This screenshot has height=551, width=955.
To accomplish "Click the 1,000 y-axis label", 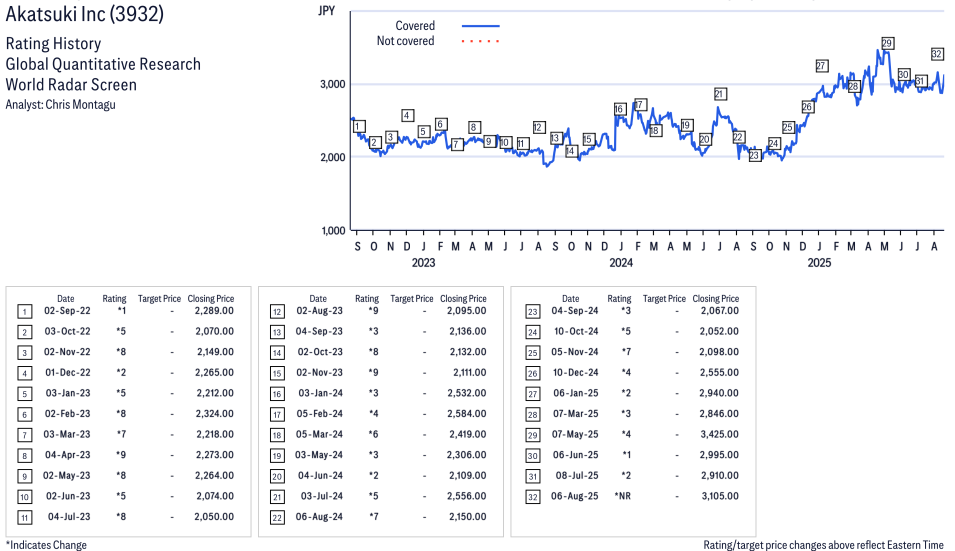I will [x=333, y=231].
